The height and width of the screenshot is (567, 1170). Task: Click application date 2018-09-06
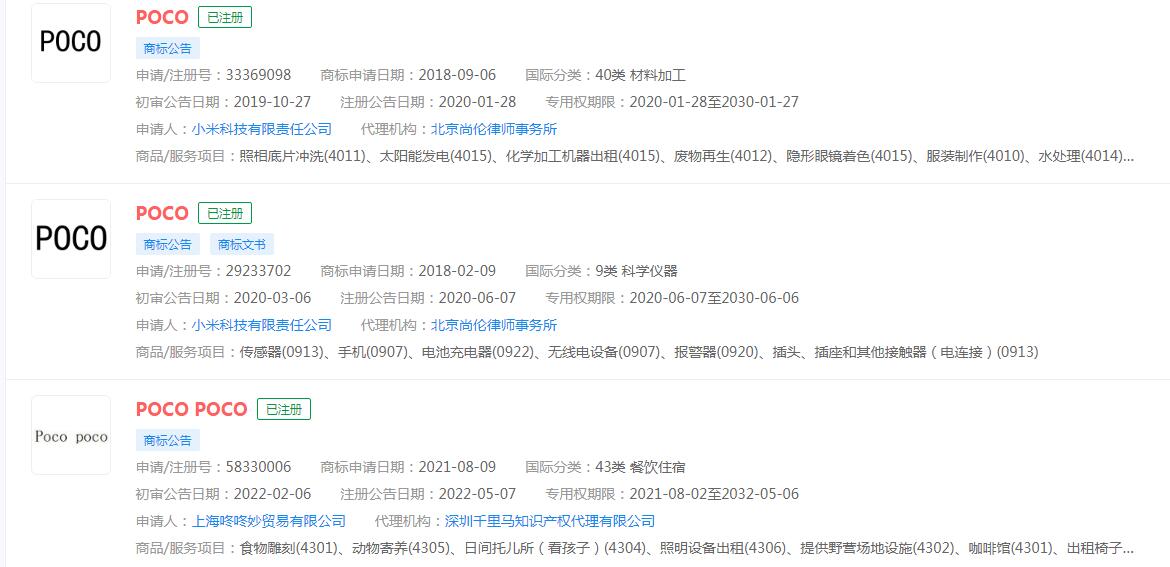[457, 75]
